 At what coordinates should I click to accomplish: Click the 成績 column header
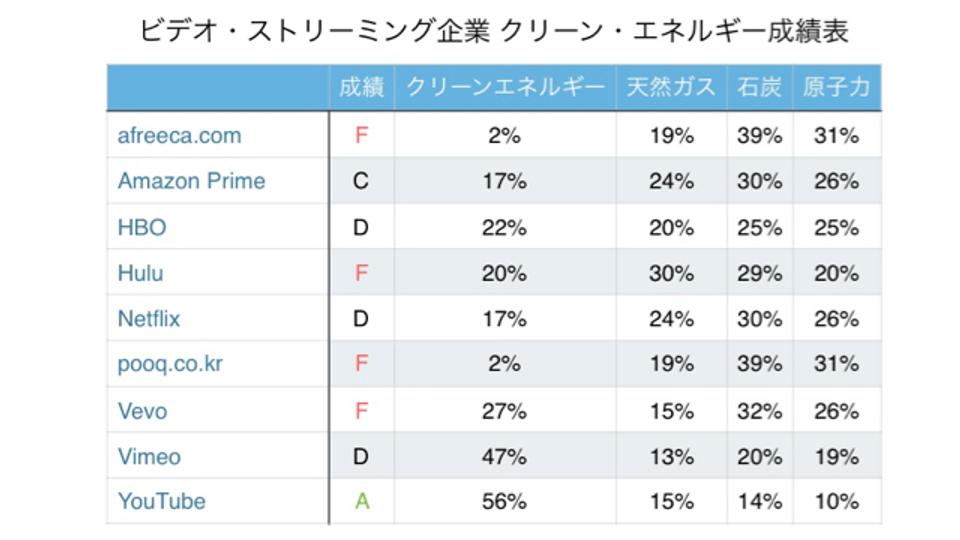point(361,87)
